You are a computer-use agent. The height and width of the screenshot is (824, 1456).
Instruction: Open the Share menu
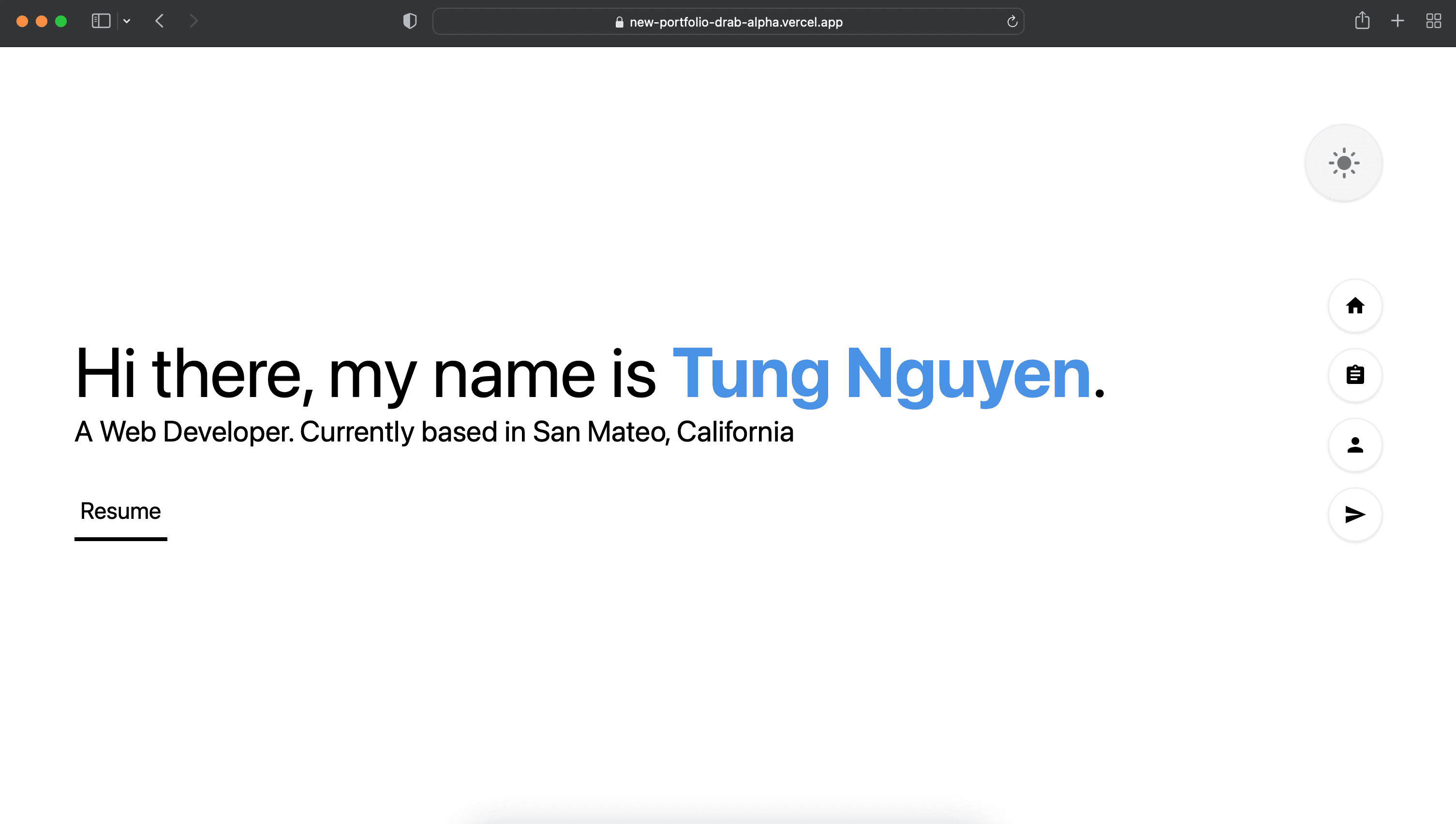pyautogui.click(x=1362, y=21)
